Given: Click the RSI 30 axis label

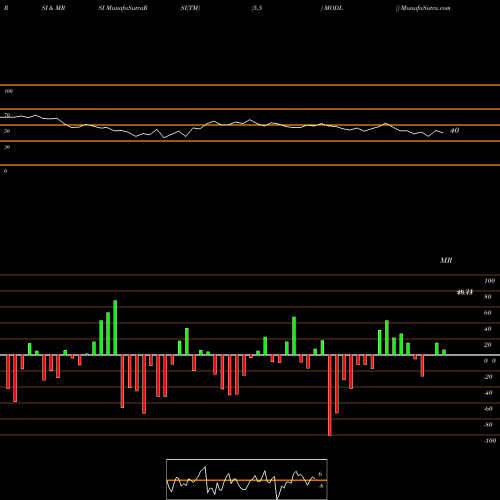Looking at the screenshot, I should point(7,147).
